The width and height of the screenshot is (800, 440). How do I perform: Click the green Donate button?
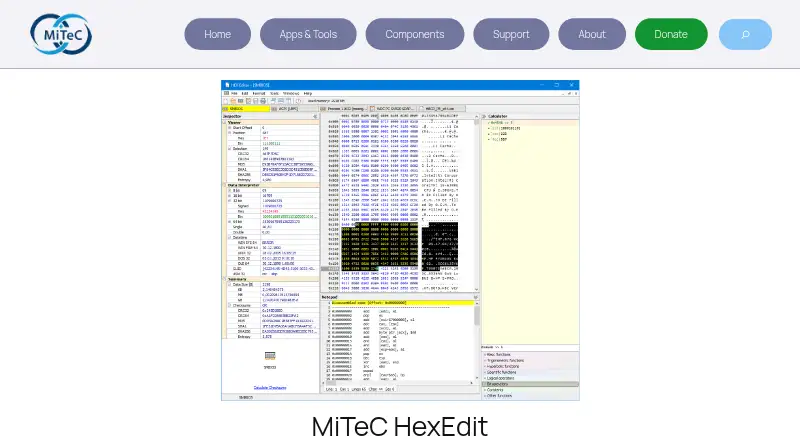point(671,34)
